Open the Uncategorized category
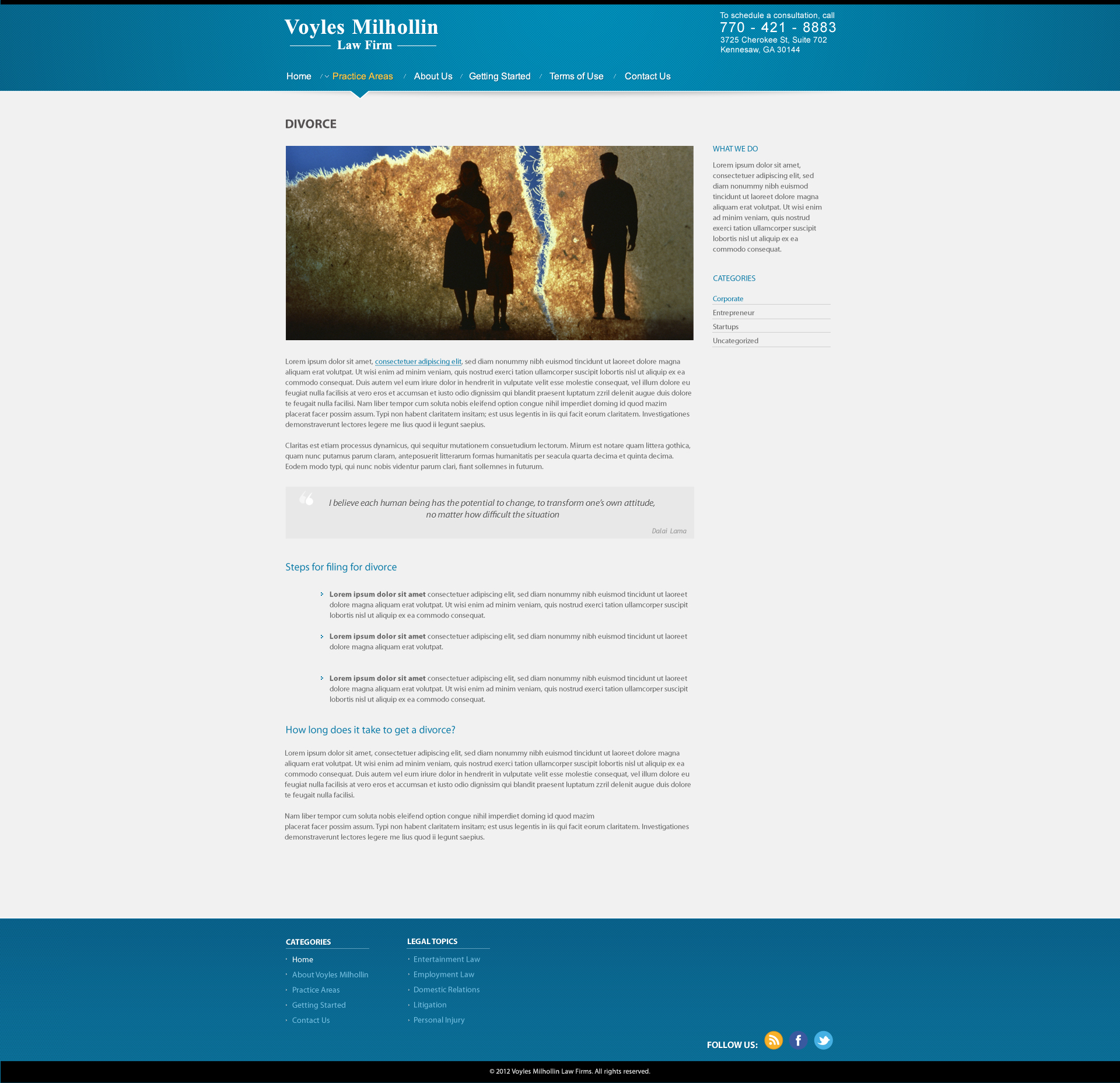 [735, 341]
